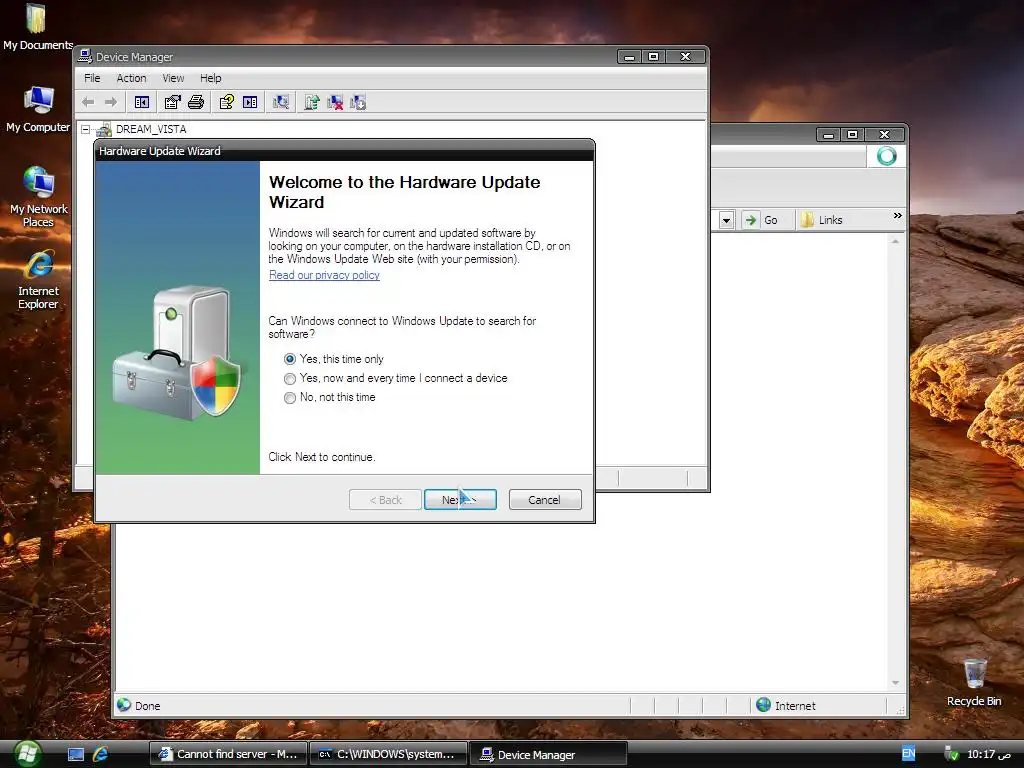Click the green Go arrow in browser

[x=751, y=220]
